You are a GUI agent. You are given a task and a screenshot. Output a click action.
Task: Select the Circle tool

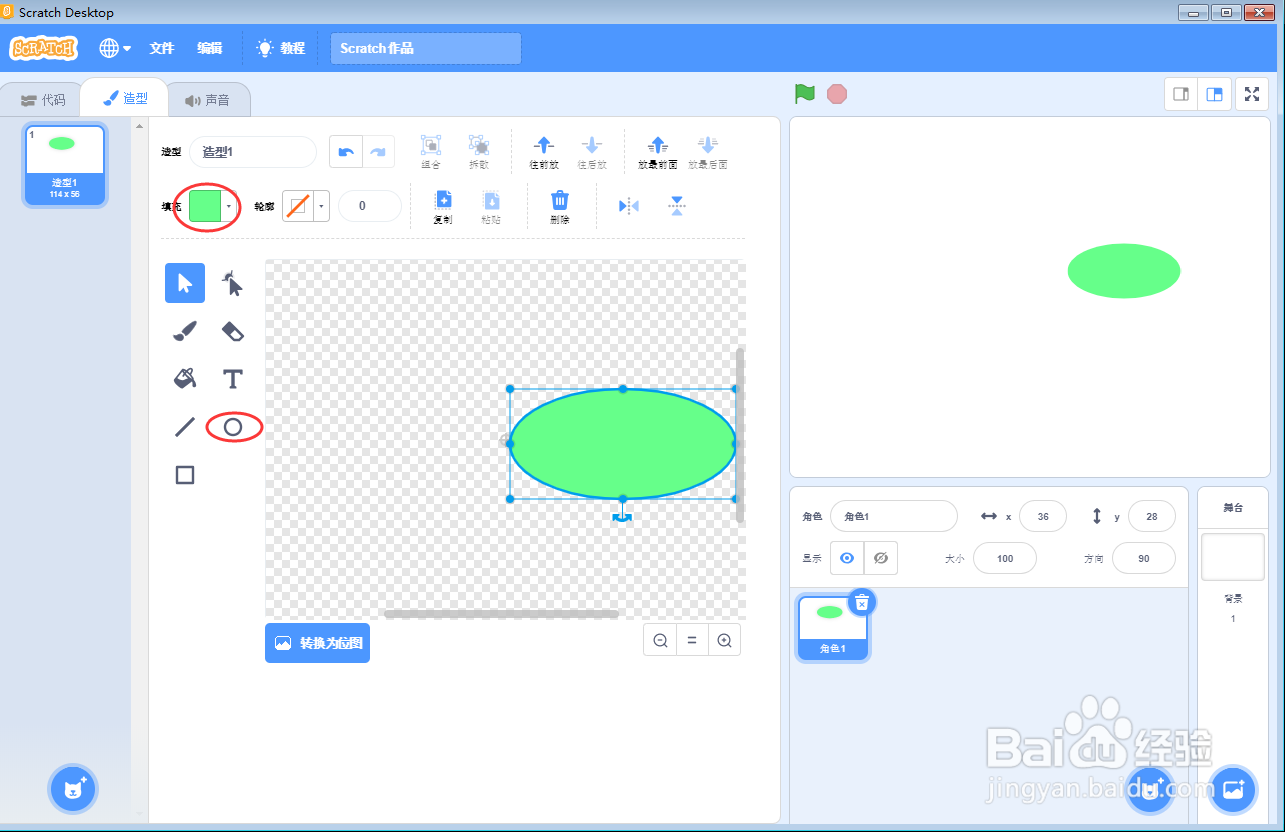pos(233,427)
